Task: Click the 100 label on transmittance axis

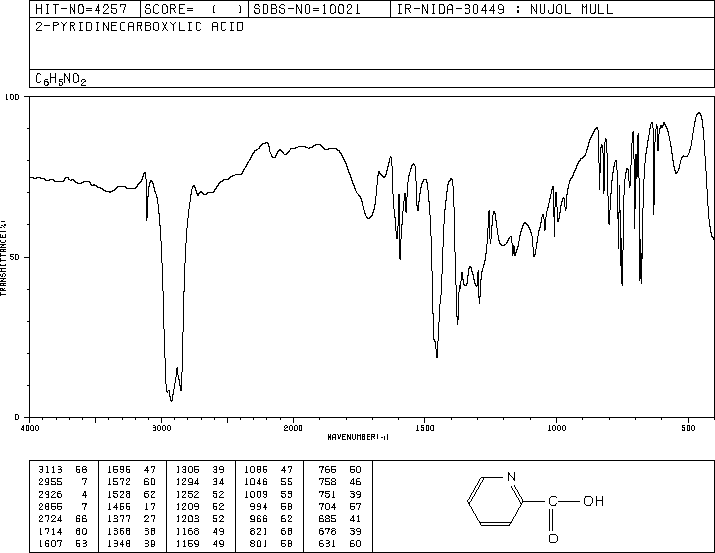Action: point(12,97)
